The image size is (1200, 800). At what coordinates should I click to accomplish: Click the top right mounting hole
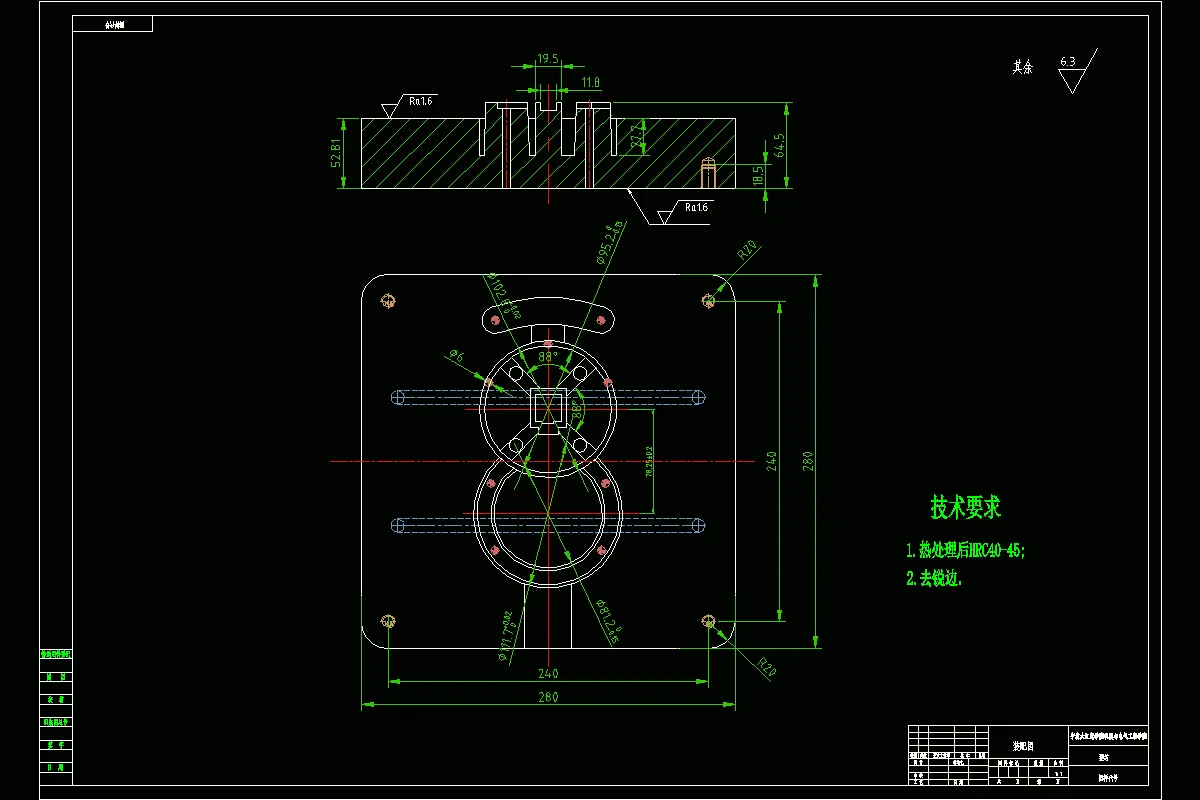pyautogui.click(x=709, y=300)
